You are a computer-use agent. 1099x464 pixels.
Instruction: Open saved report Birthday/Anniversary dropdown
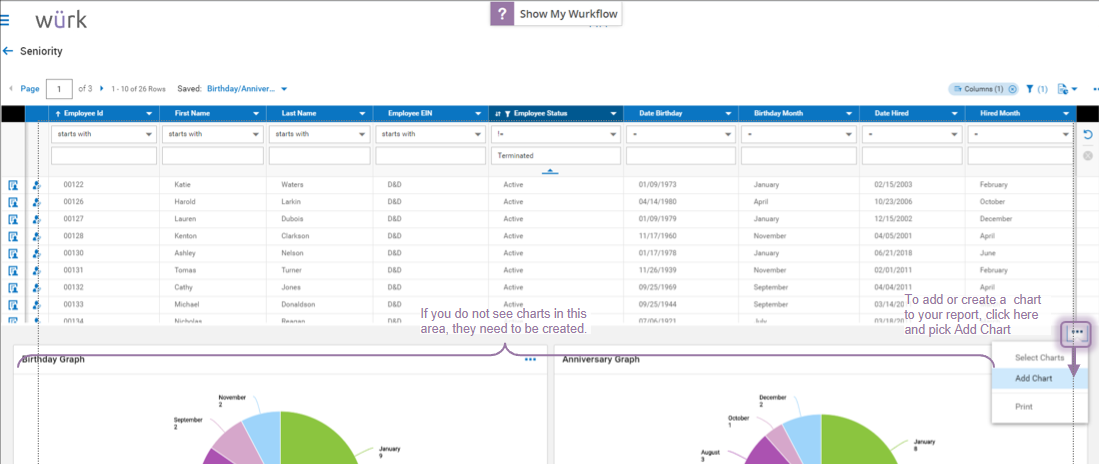(247, 89)
